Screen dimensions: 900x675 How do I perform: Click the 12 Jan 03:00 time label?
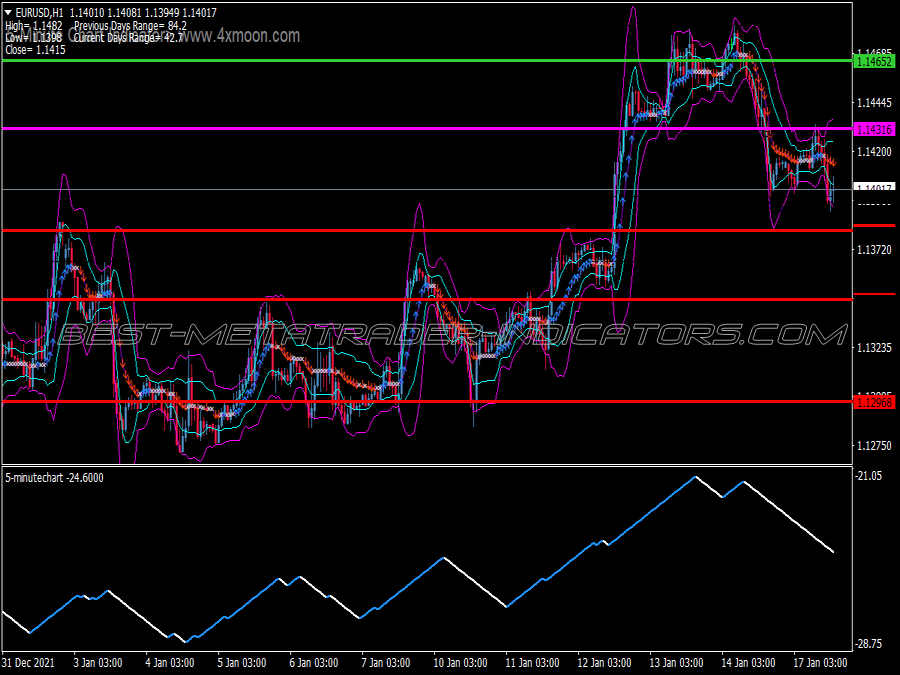click(604, 662)
